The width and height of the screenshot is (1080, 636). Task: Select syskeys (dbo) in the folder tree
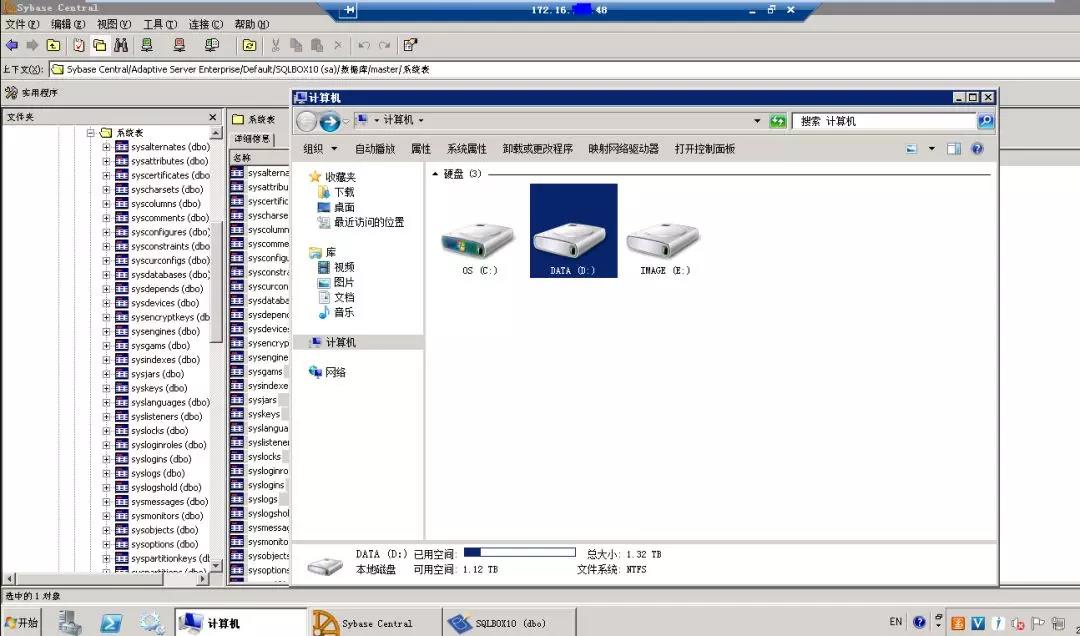pos(158,388)
